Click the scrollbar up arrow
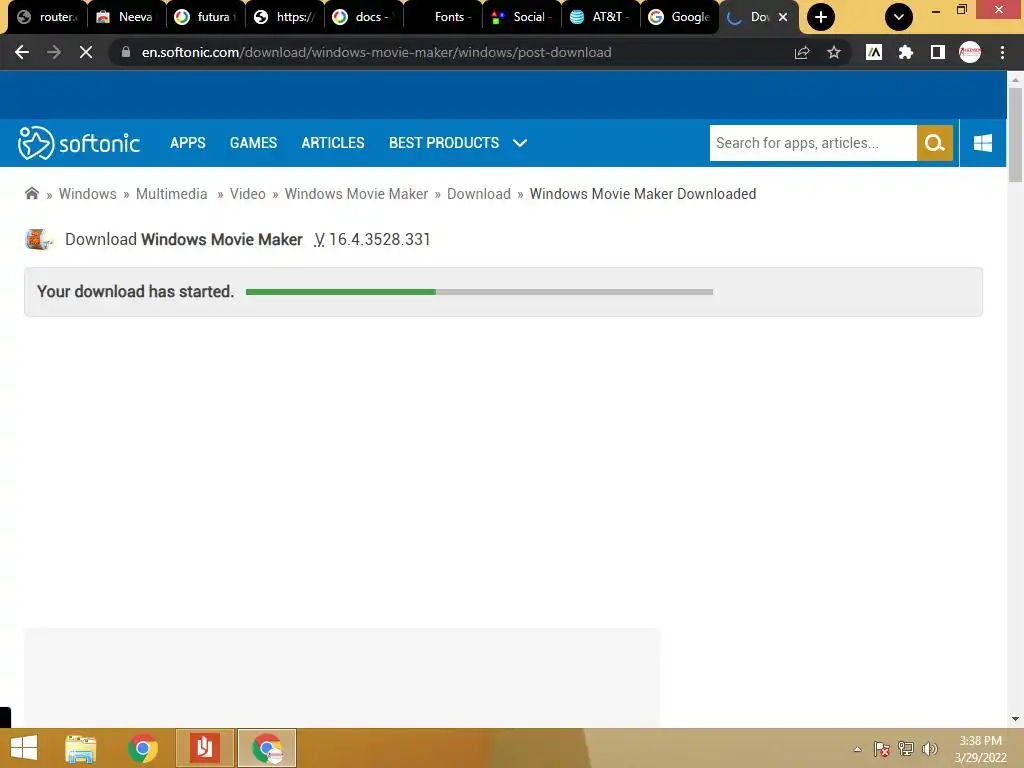The height and width of the screenshot is (768, 1024). pyautogui.click(x=1015, y=79)
